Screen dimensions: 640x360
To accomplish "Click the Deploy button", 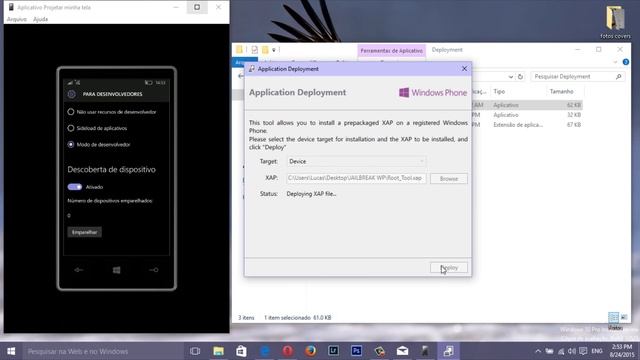I will [449, 268].
